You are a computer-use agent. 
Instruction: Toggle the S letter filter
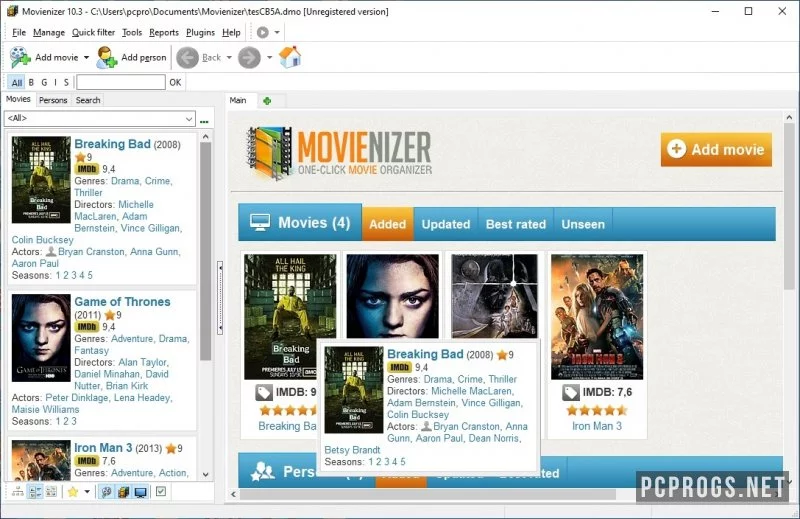(x=66, y=82)
